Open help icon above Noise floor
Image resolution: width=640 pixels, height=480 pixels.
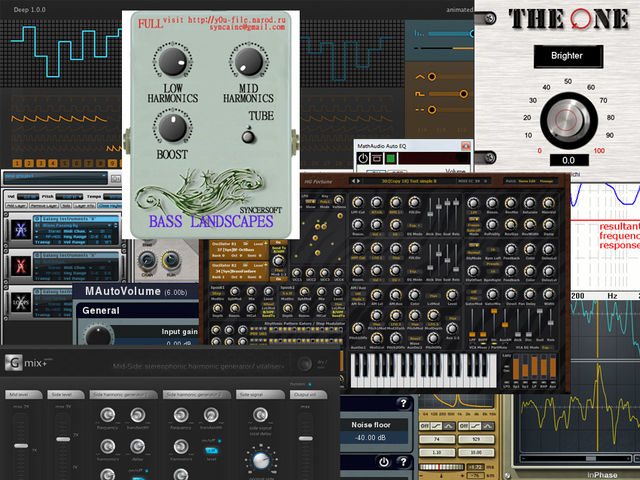tap(403, 403)
